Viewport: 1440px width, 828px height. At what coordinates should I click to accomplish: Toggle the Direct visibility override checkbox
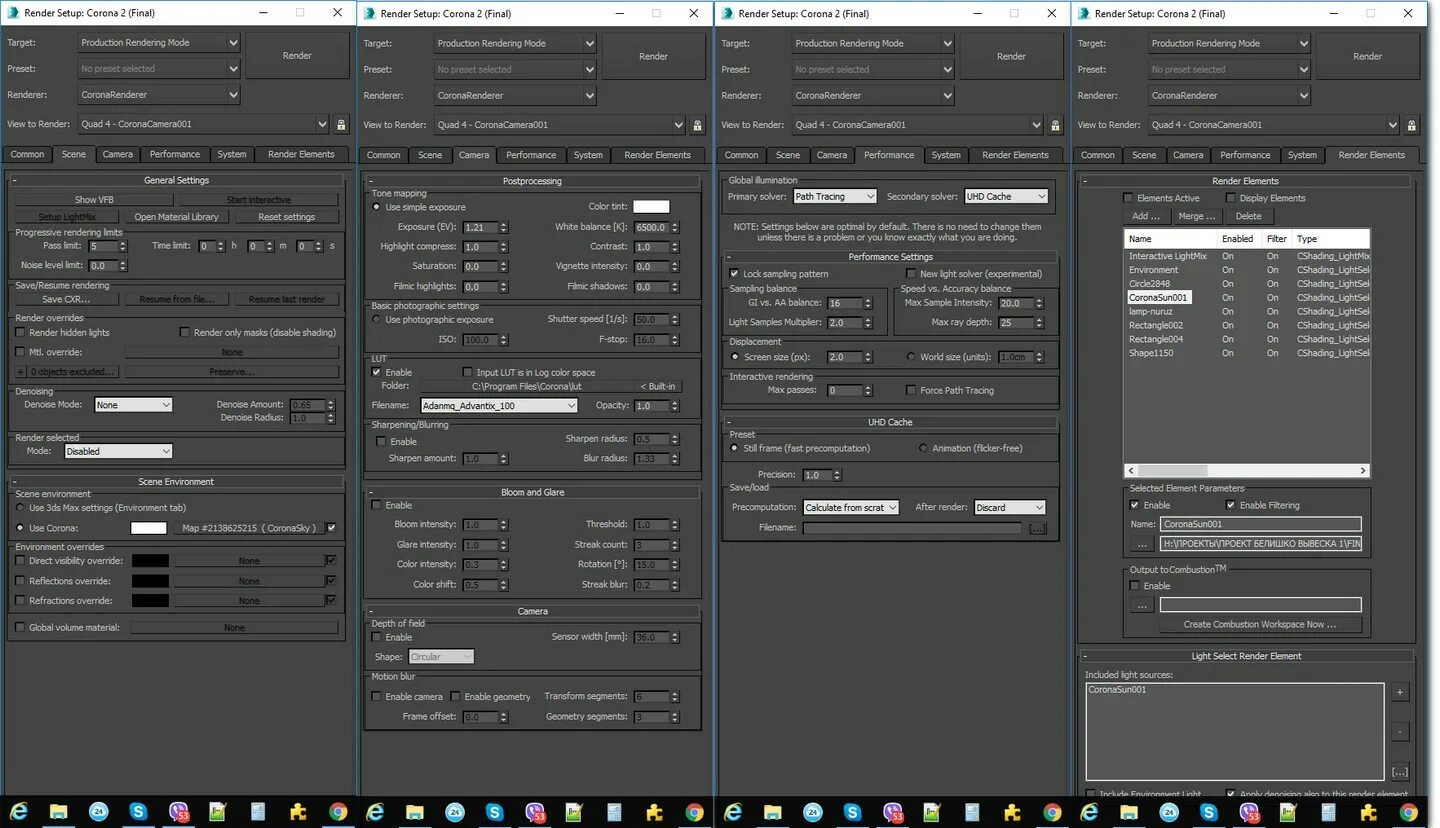(20, 561)
